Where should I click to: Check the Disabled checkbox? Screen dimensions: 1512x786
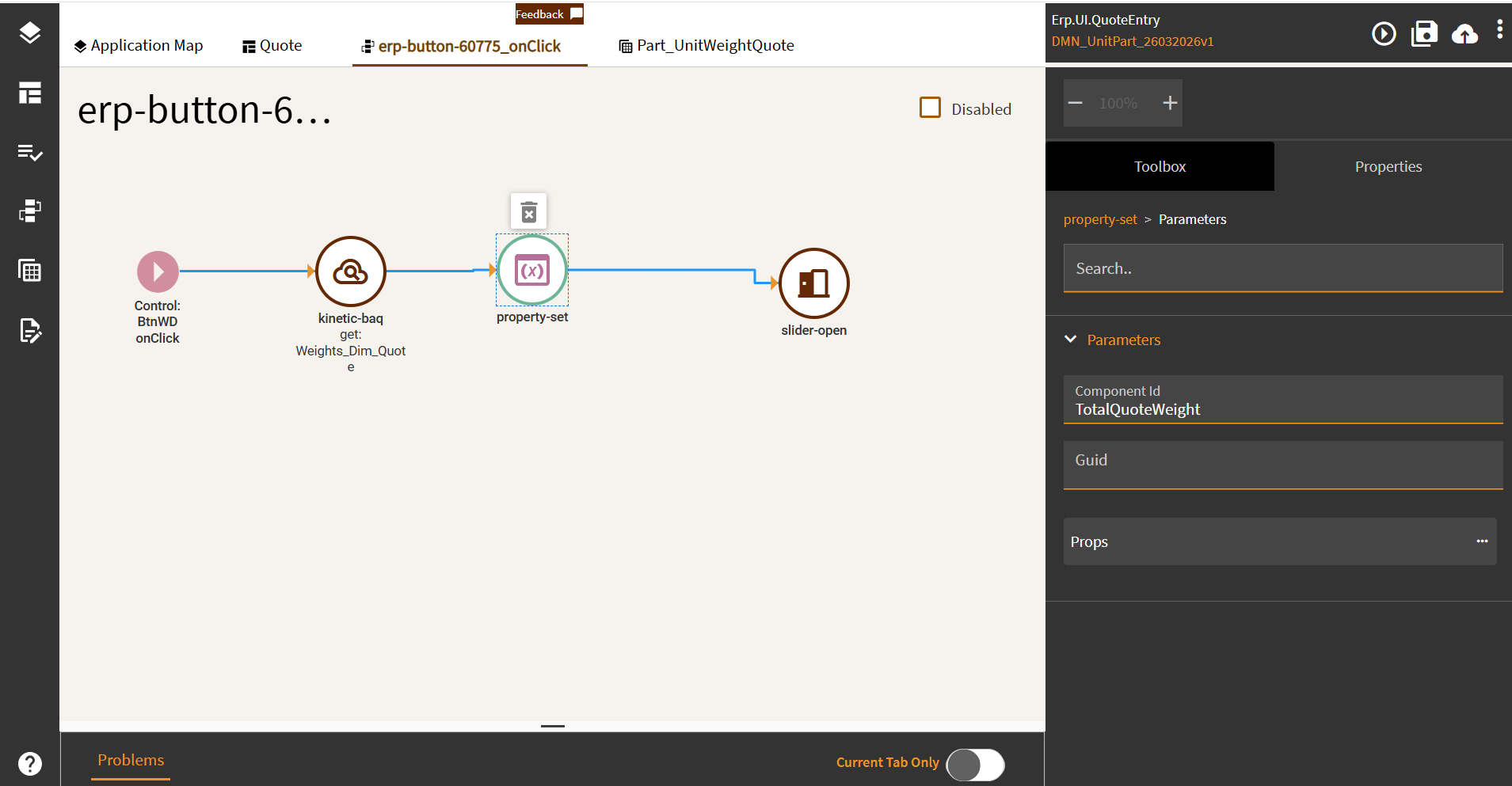click(930, 108)
